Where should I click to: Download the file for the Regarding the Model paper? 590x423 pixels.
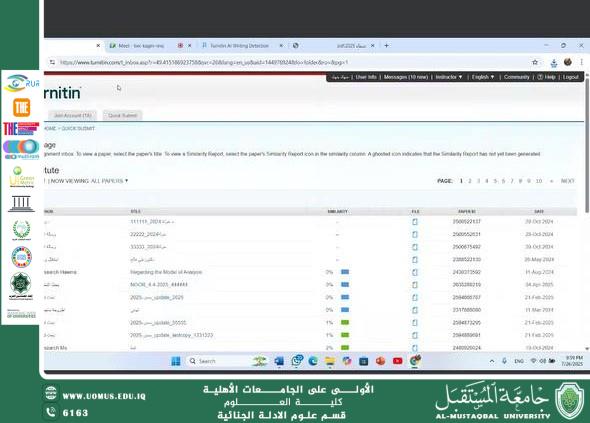(415, 272)
